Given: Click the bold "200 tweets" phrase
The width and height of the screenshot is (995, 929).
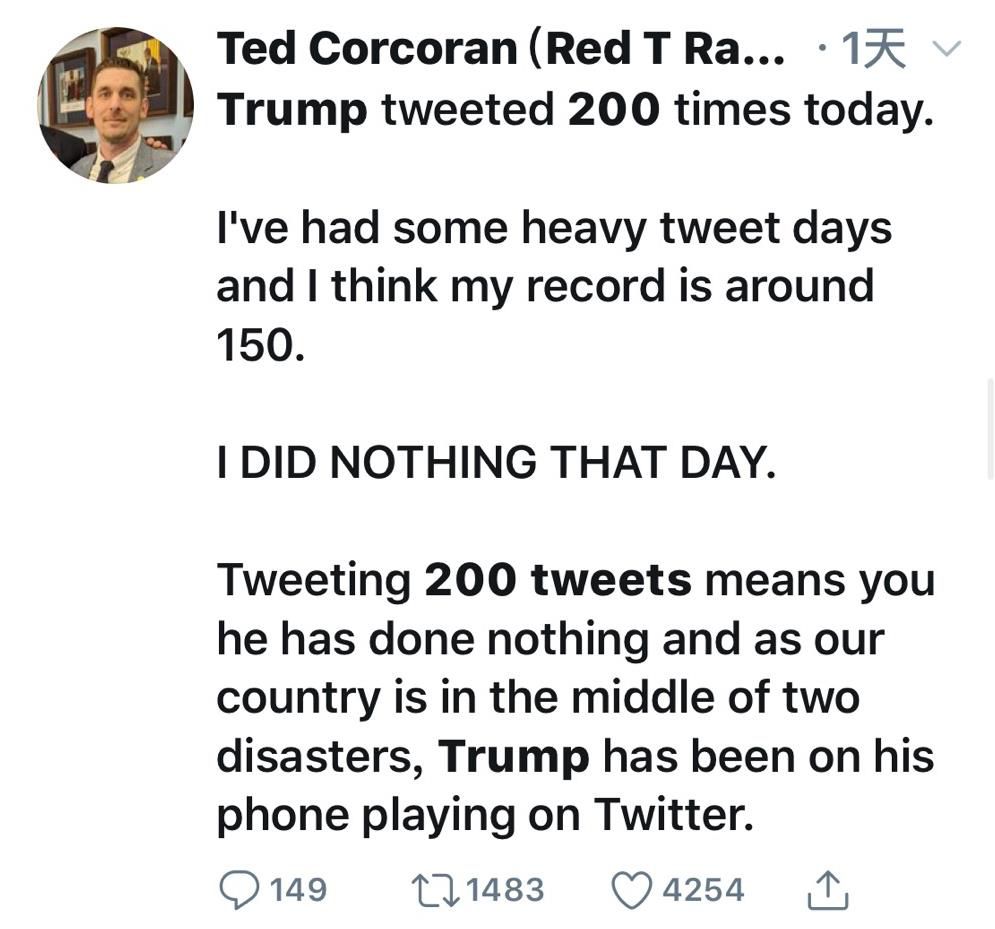Looking at the screenshot, I should tap(558, 579).
